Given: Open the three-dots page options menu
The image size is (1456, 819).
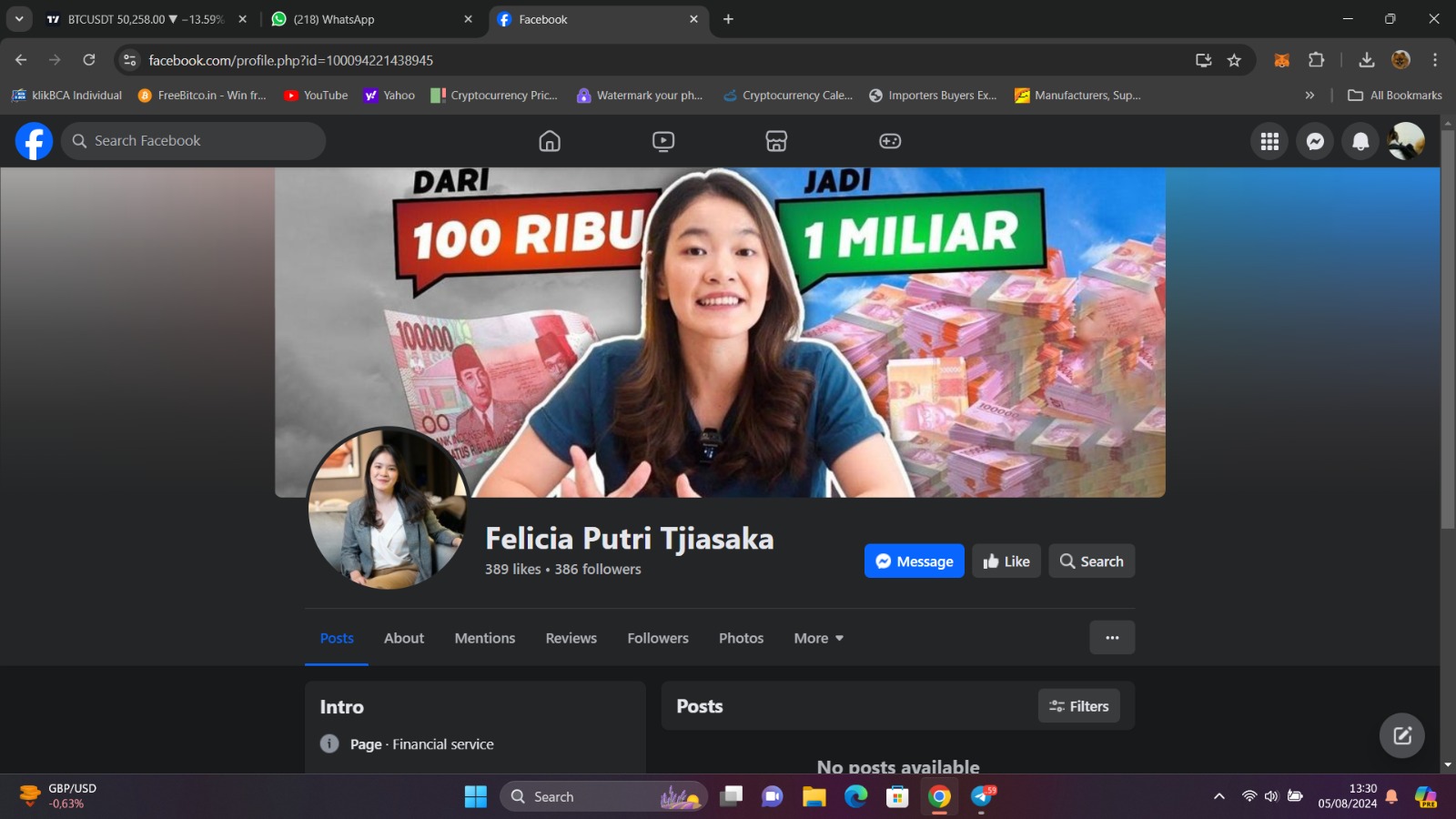Looking at the screenshot, I should coord(1112,638).
